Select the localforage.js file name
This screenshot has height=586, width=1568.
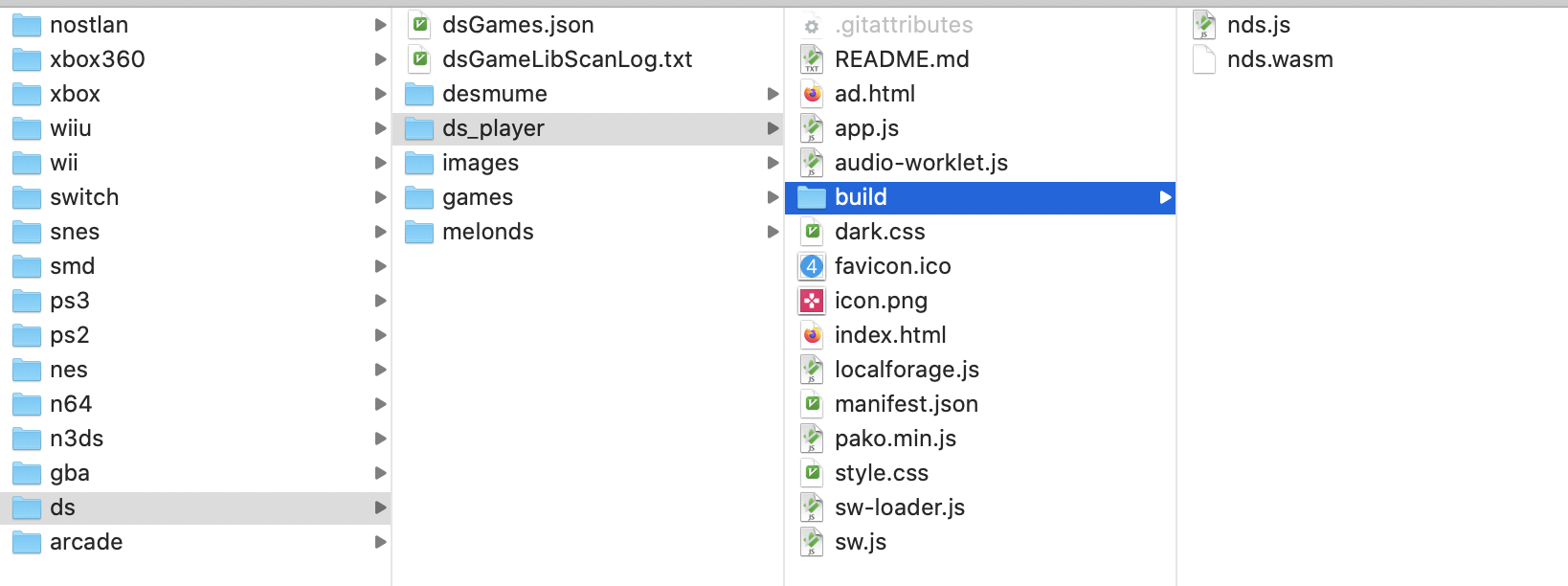tap(907, 370)
